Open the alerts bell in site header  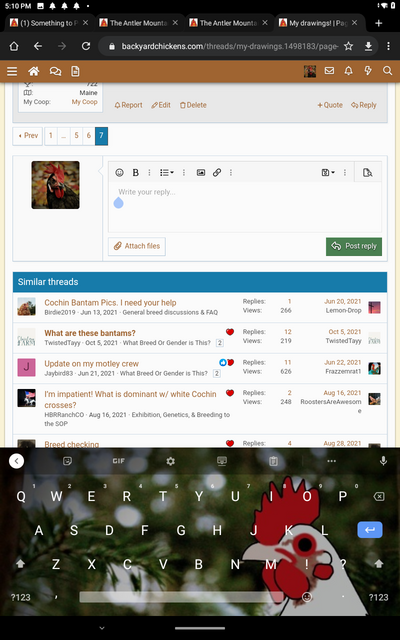coord(348,71)
